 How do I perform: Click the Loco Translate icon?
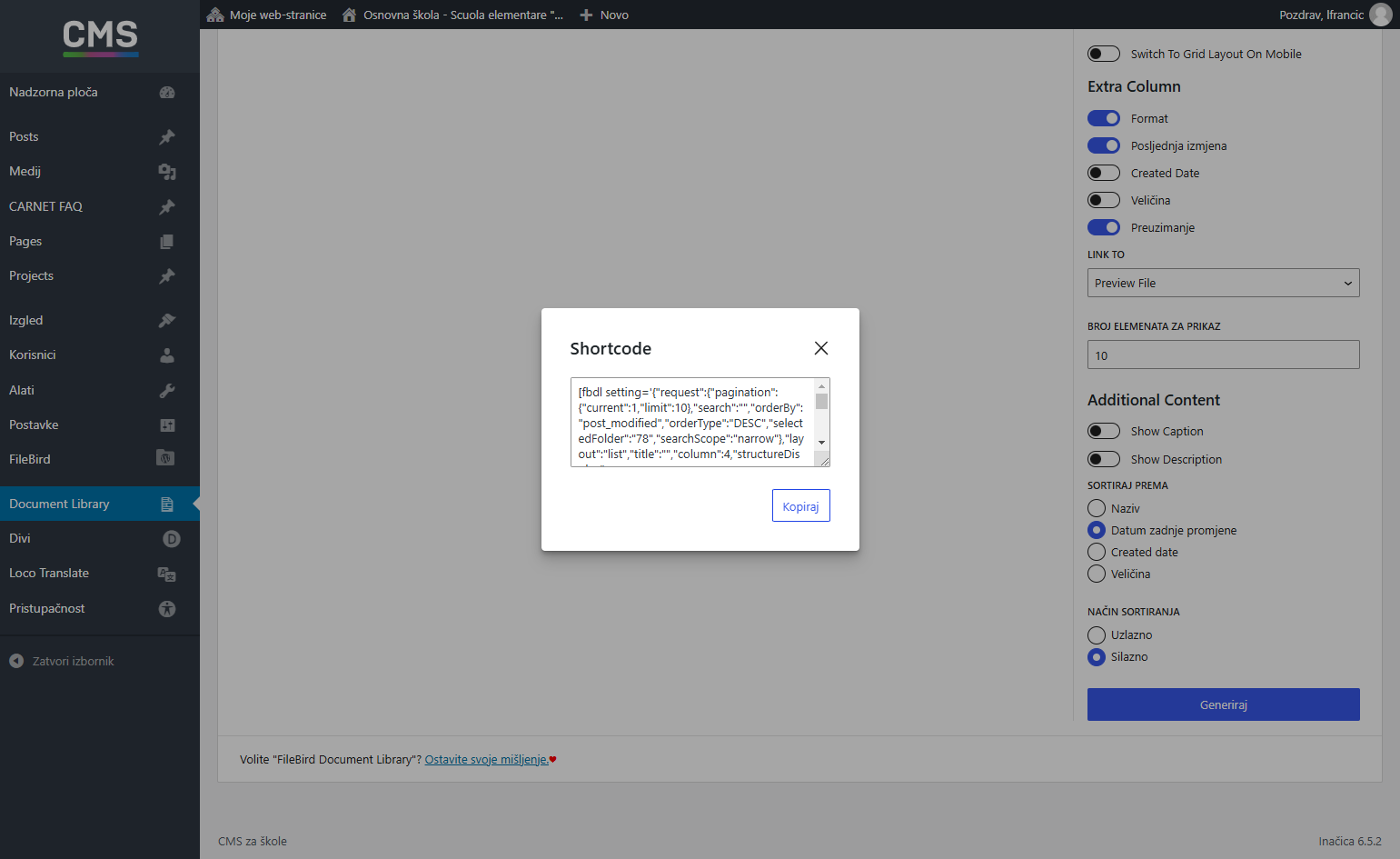[167, 574]
